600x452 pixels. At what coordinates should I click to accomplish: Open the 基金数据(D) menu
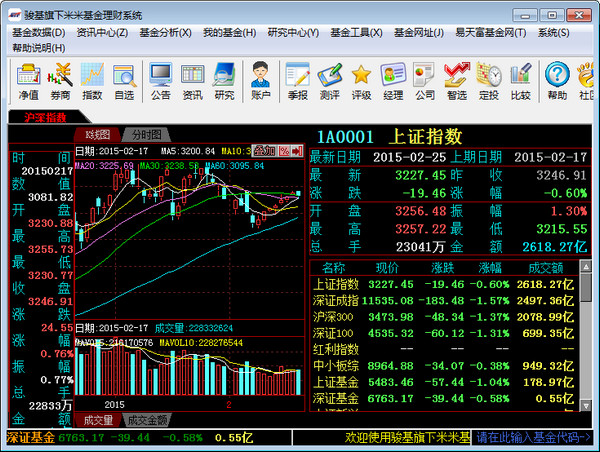(x=39, y=33)
